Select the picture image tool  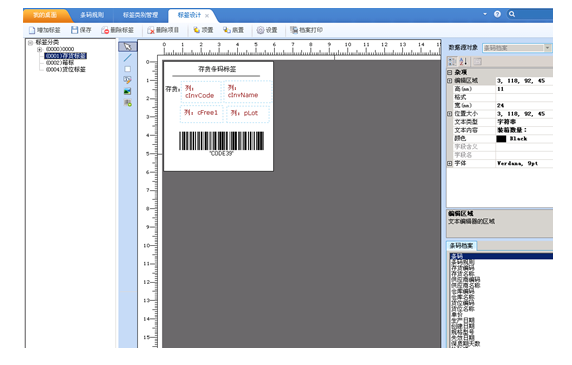(x=127, y=92)
